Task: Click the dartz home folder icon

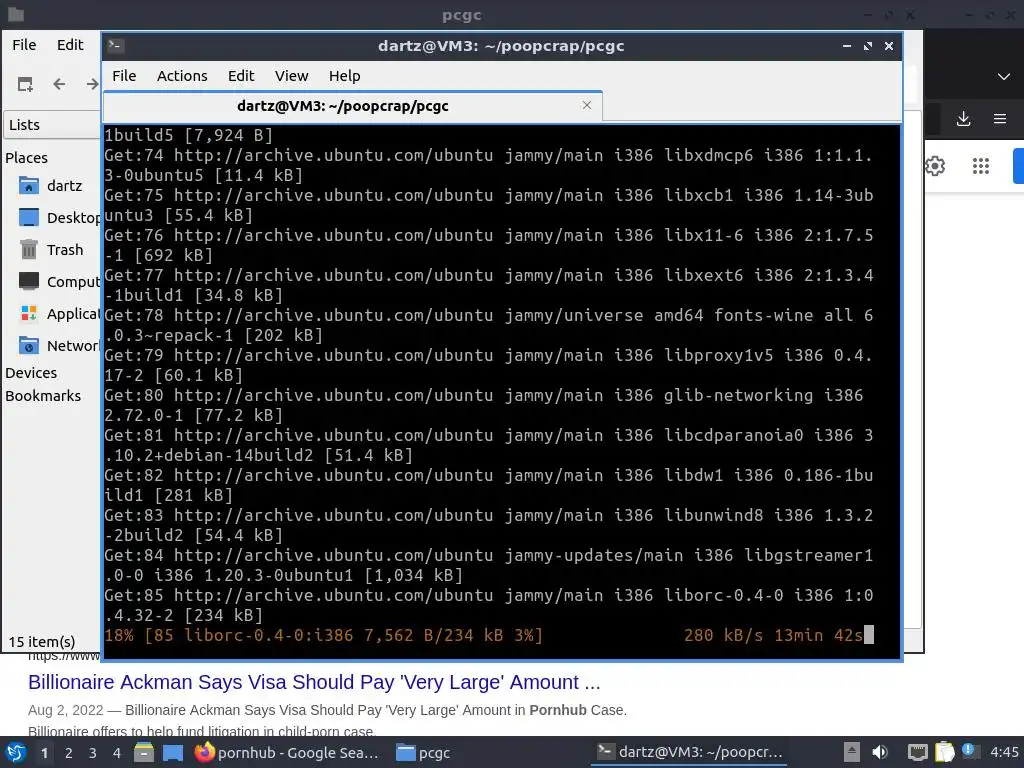Action: coord(29,186)
